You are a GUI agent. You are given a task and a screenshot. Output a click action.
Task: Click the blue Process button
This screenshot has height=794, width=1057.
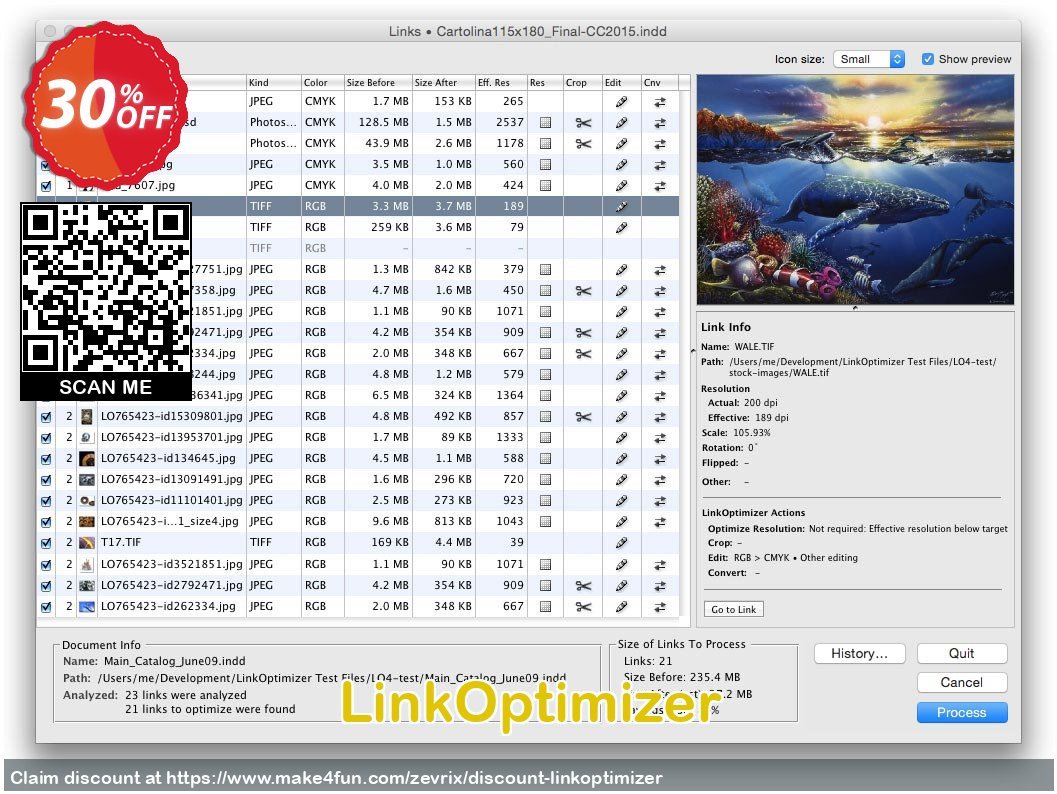click(x=961, y=712)
